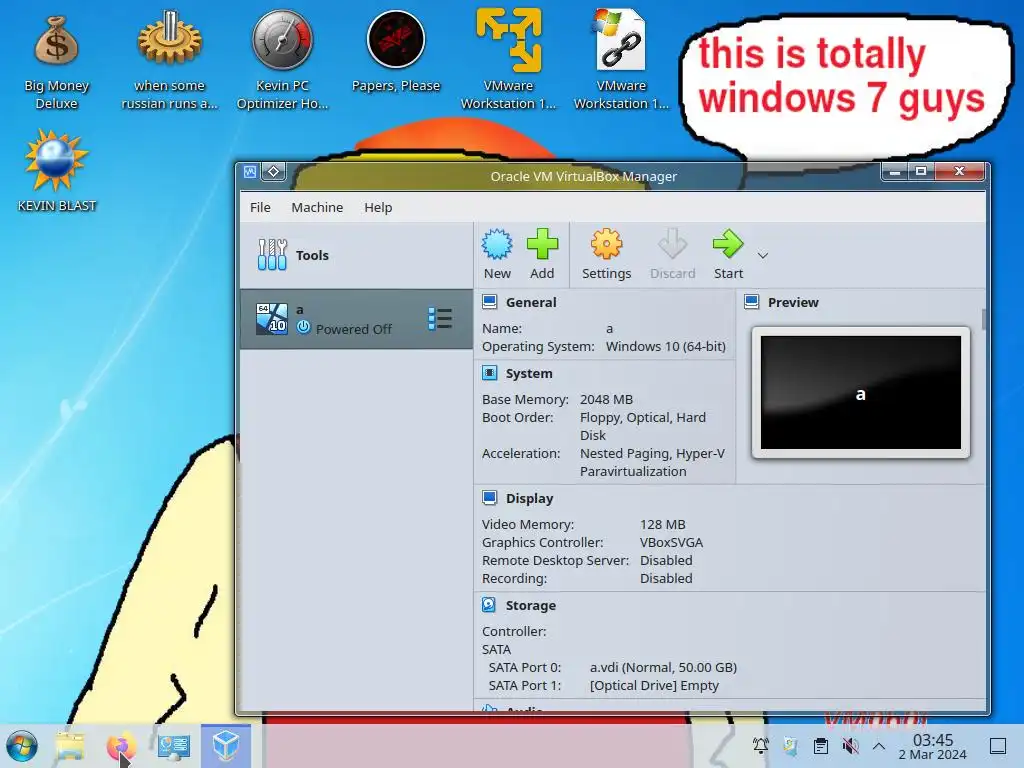Open 'when some russian runs a...' desktop icon
Screen dimensions: 1024x768
(169, 62)
